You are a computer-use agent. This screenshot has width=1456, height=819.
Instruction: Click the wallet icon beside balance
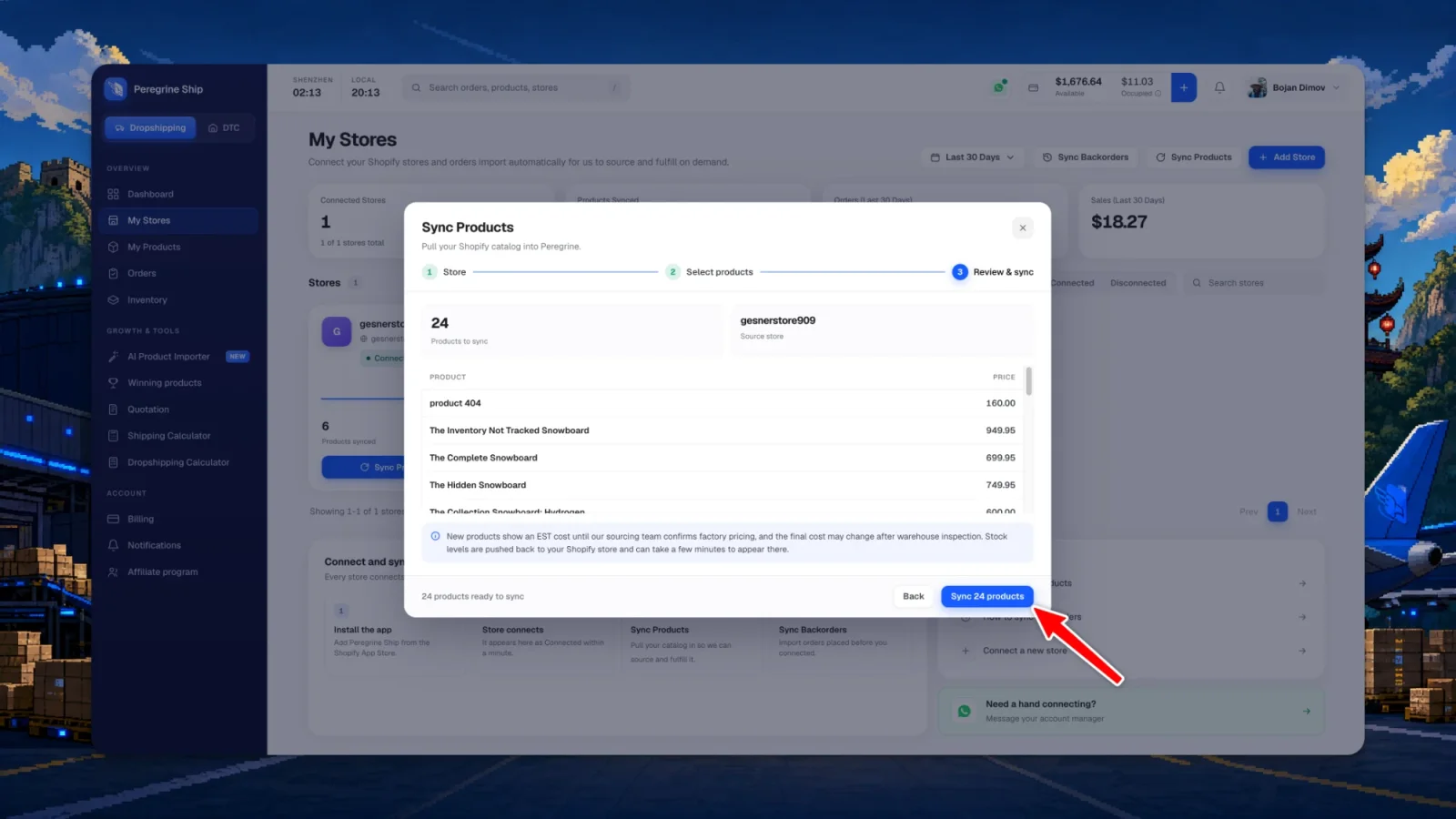(1033, 88)
